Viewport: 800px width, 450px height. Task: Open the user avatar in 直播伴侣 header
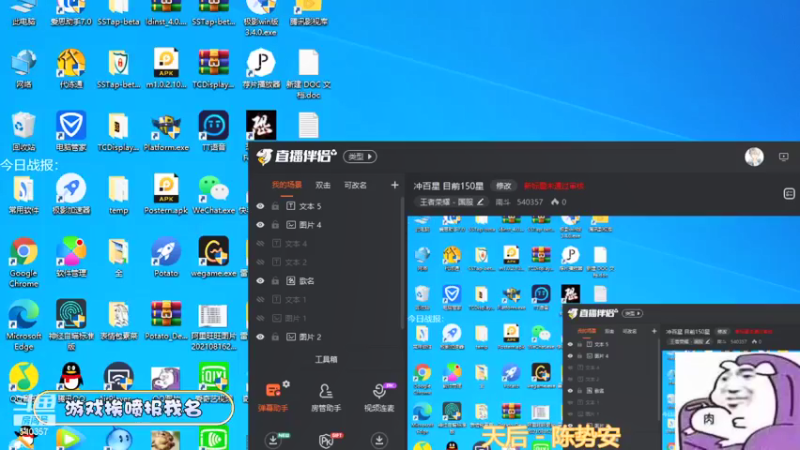coord(754,157)
